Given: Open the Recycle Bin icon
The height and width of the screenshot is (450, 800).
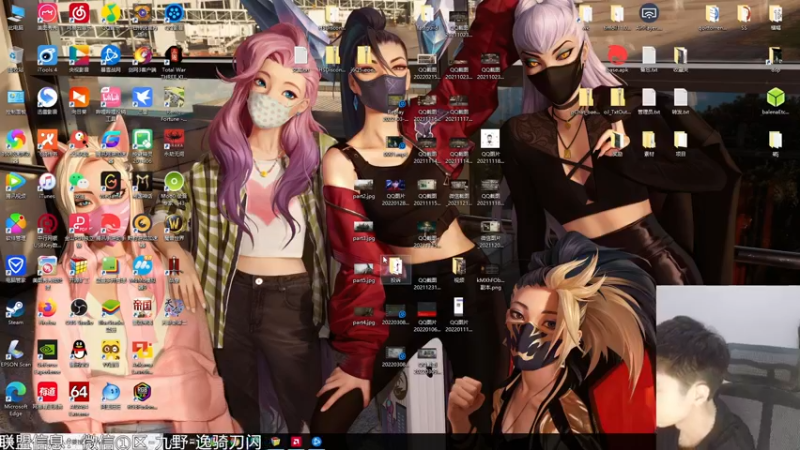Looking at the screenshot, I should (x=15, y=55).
